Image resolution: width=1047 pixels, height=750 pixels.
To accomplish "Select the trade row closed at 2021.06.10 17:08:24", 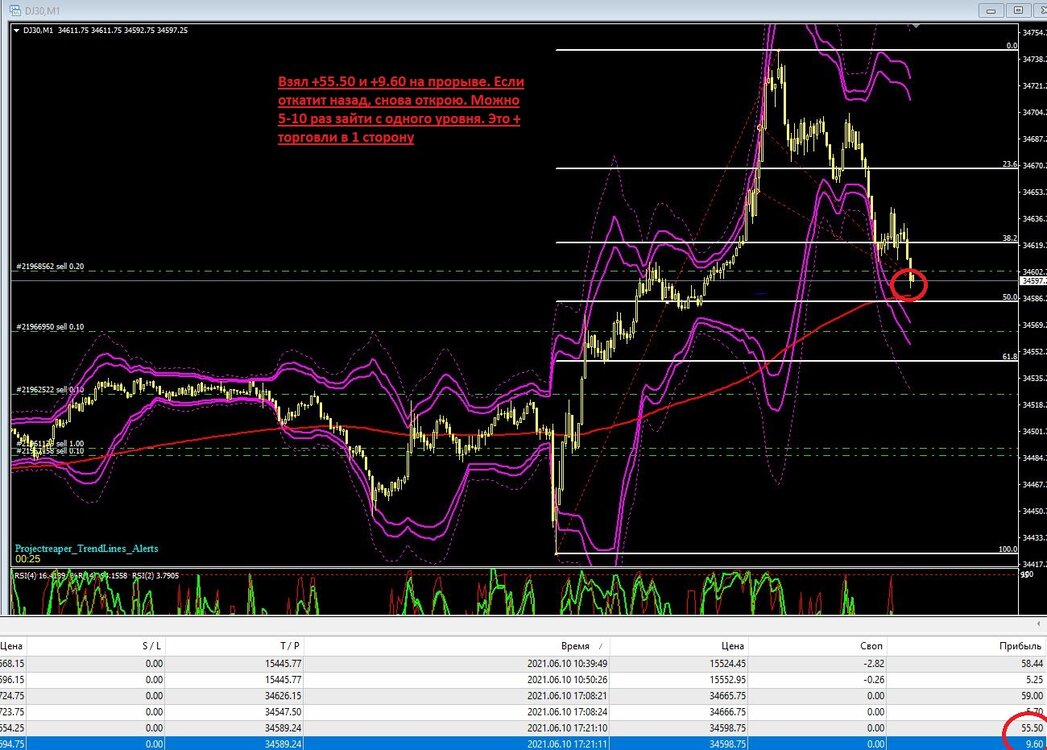I will [524, 712].
